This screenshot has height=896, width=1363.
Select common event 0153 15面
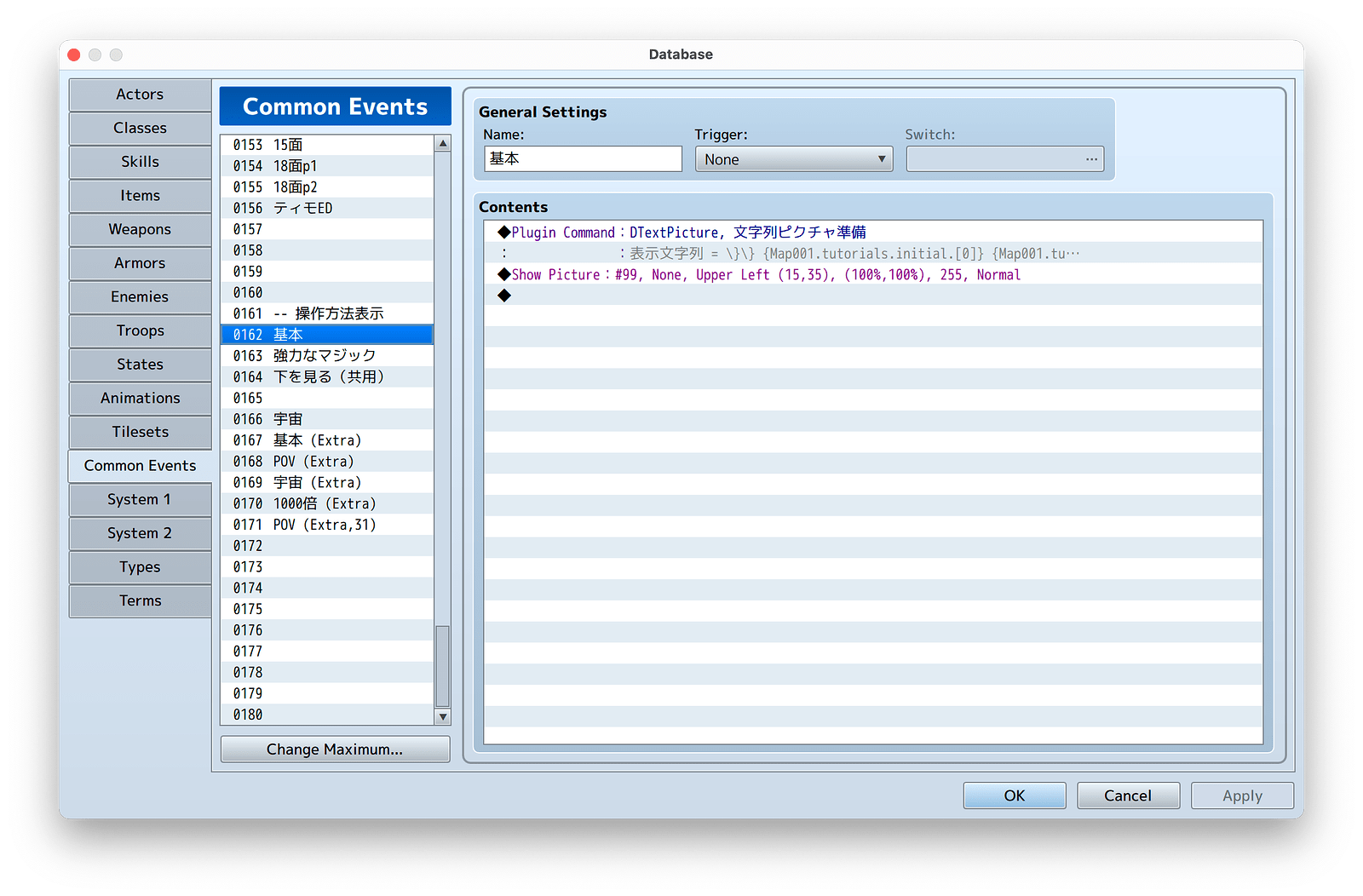(327, 145)
